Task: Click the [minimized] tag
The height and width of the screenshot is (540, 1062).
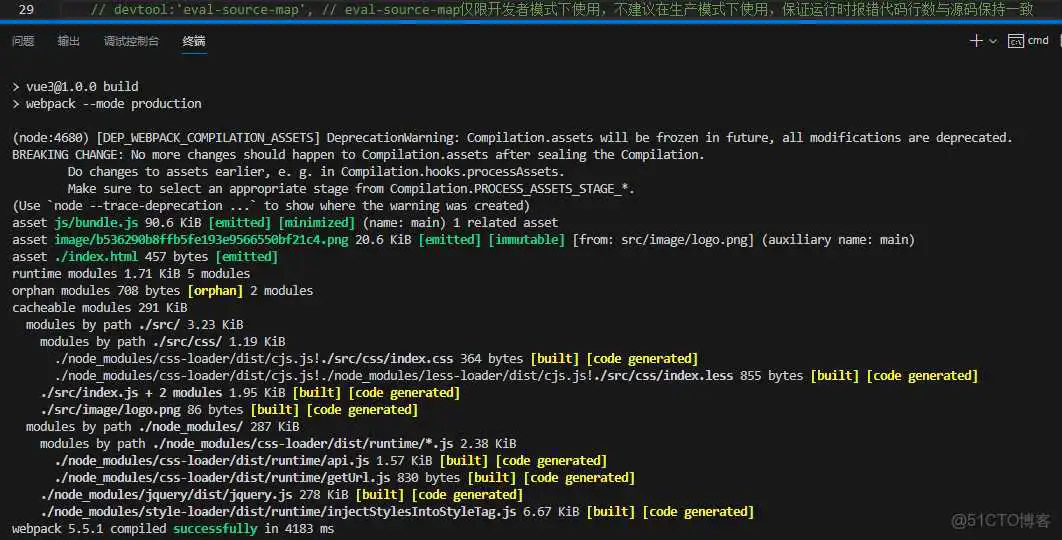Action: click(x=316, y=222)
